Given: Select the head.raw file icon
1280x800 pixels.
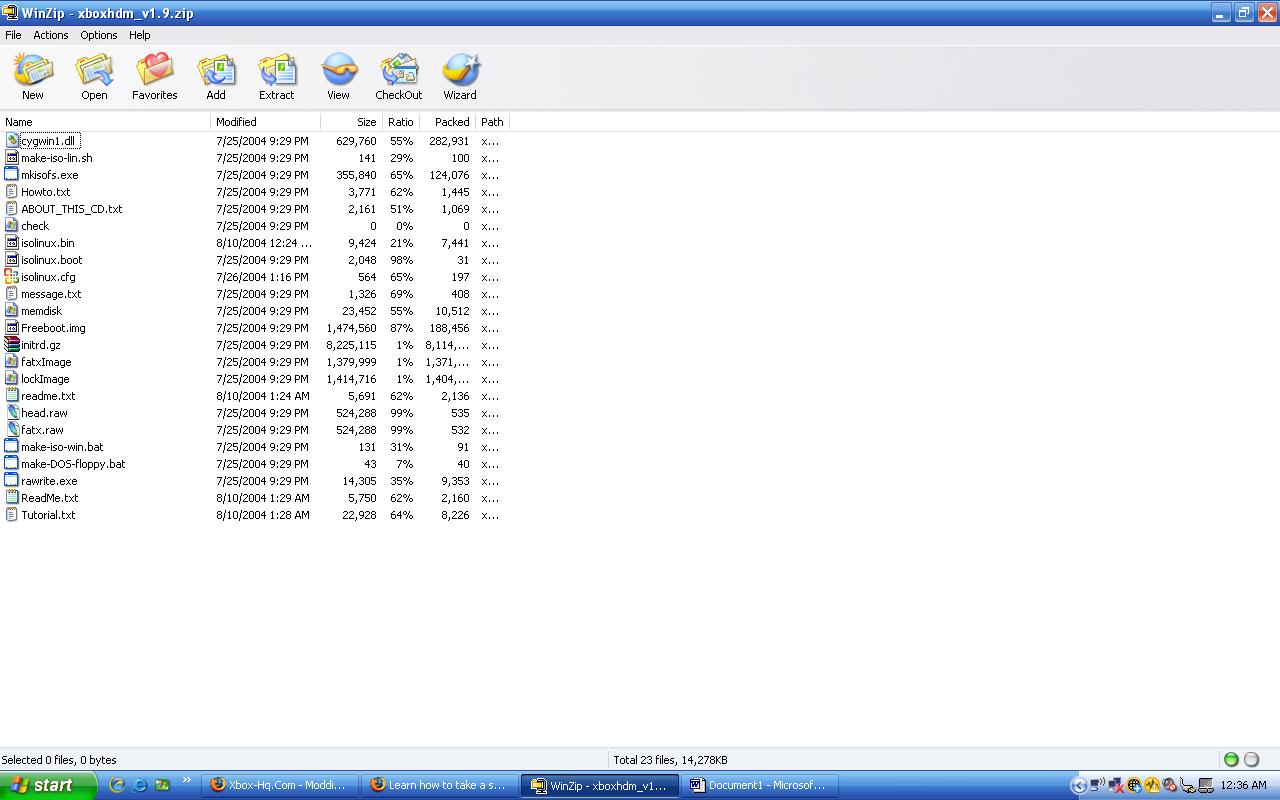Looking at the screenshot, I should point(12,413).
